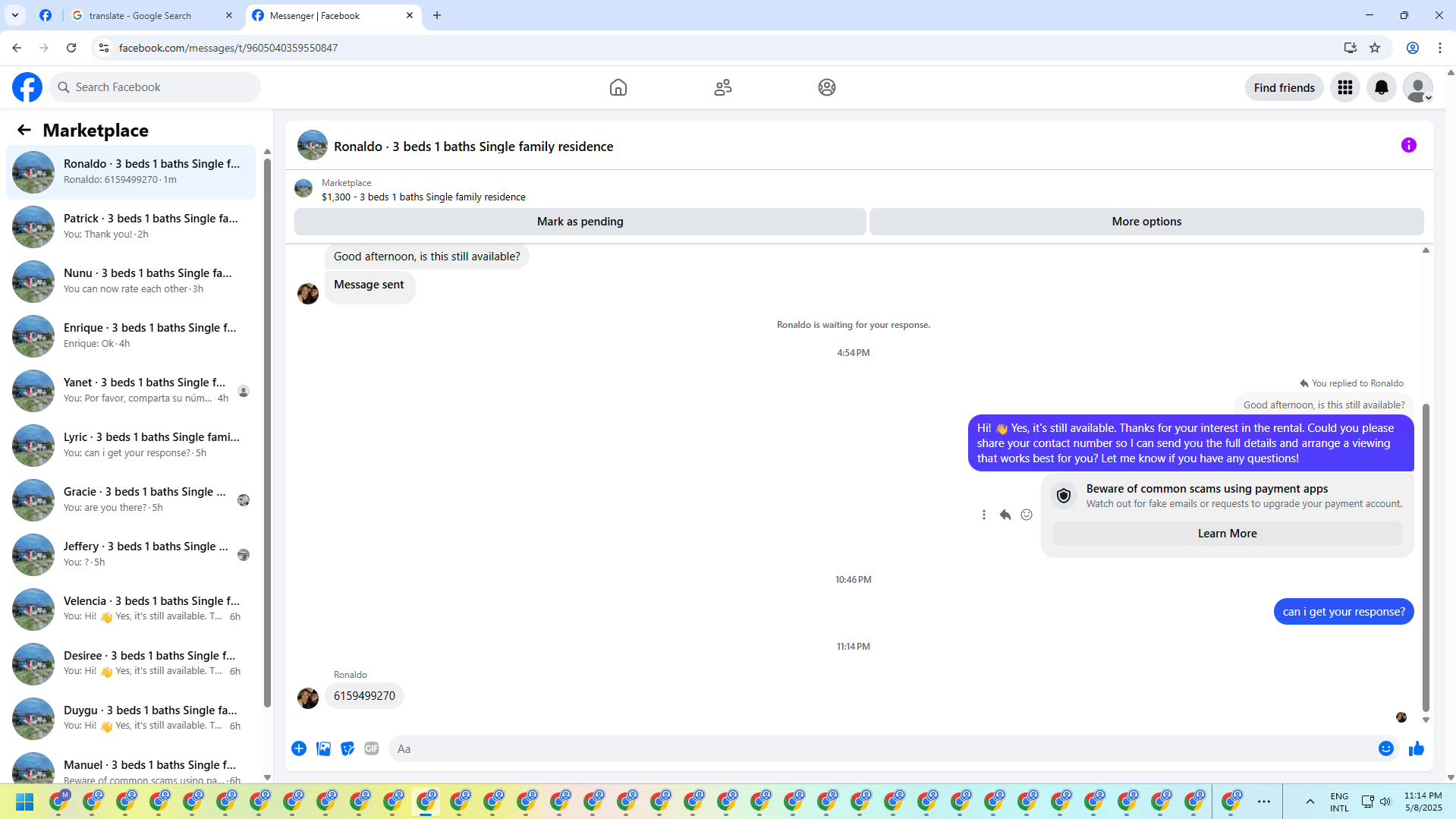Open the $1,300 Marketplace listing link

point(423,197)
